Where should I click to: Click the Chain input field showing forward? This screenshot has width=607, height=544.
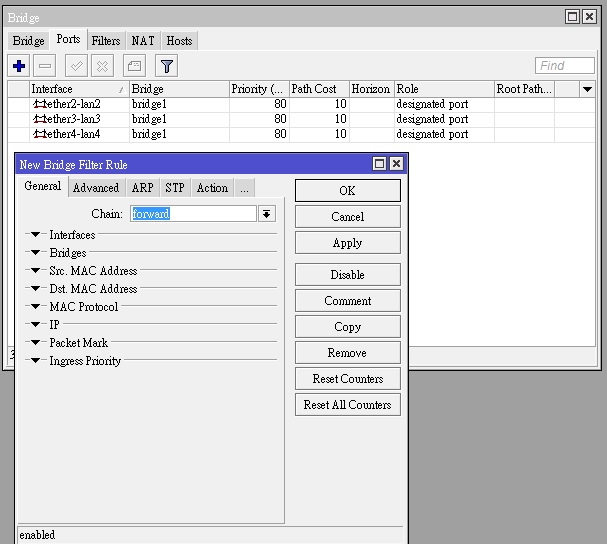click(193, 214)
